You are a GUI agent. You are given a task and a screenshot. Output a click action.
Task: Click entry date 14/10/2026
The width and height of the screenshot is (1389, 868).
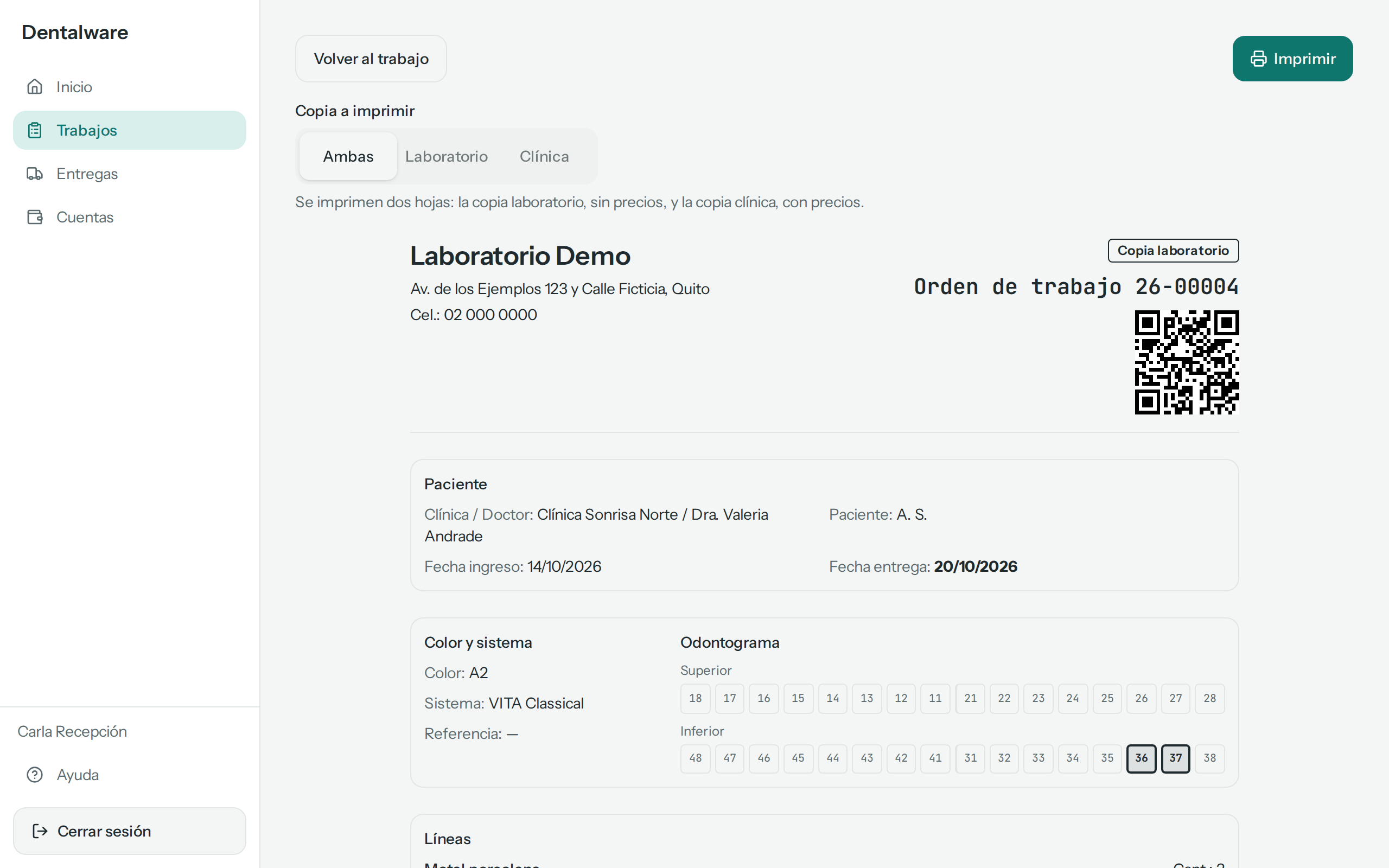click(x=564, y=566)
